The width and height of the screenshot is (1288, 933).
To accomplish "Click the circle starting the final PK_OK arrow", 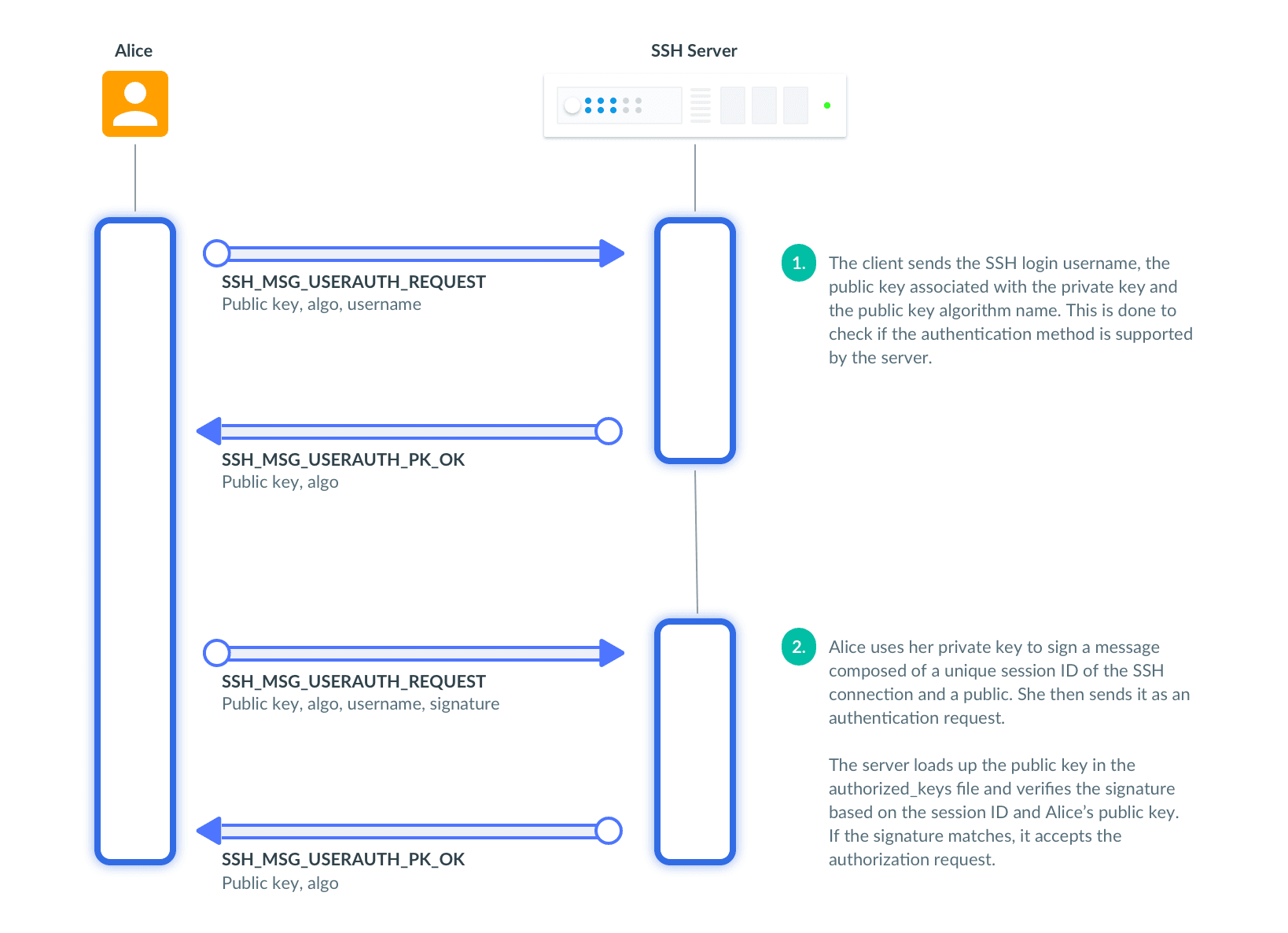I will pos(609,831).
